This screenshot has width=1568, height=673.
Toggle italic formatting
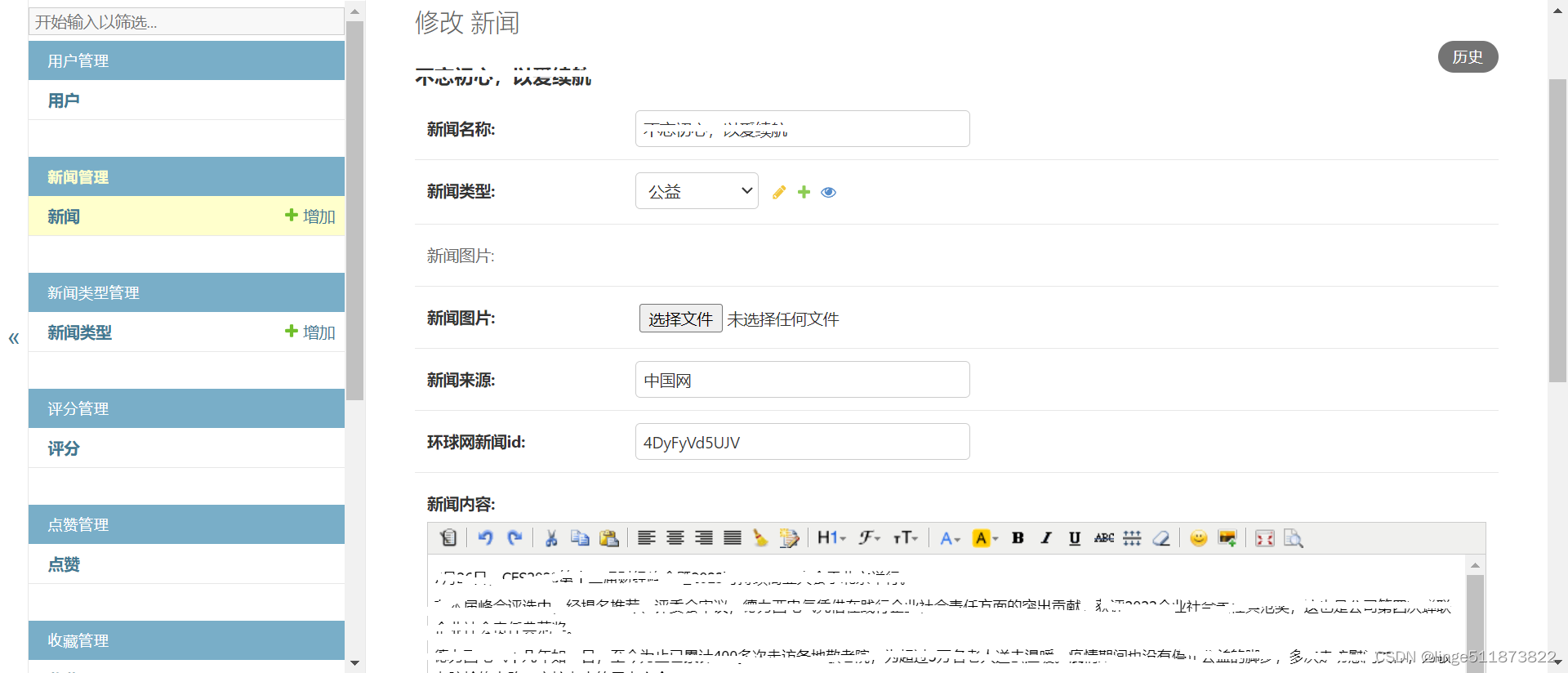click(x=1046, y=538)
